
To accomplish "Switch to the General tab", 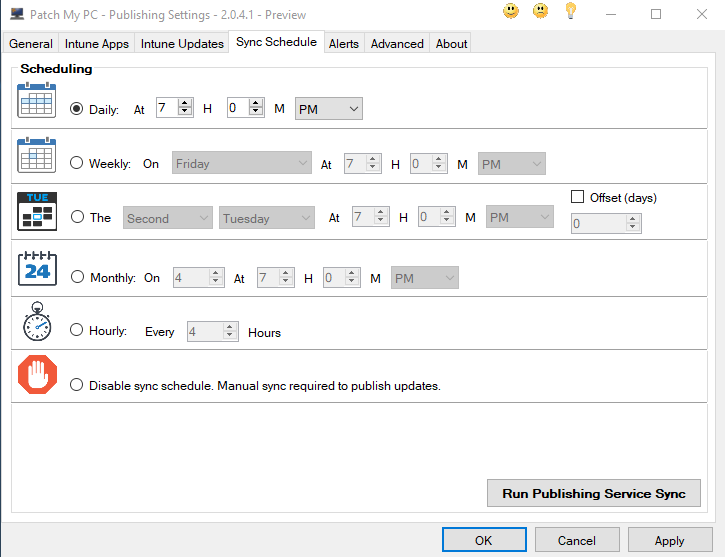I will coord(31,43).
